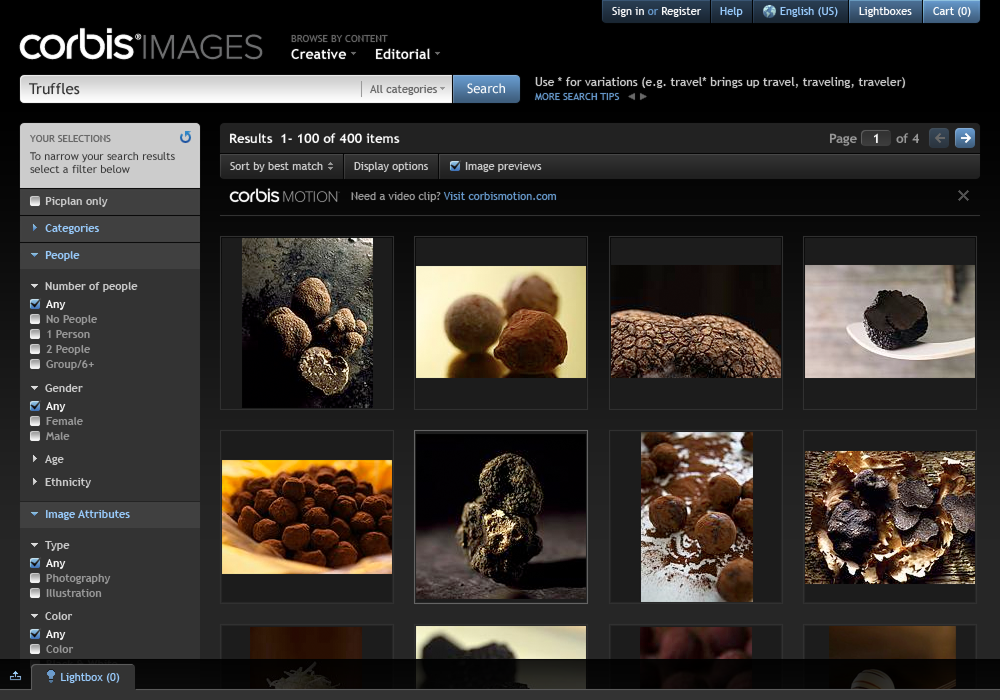Open thumbnail of black truffle on white spoon
This screenshot has height=700, width=1000.
tap(890, 323)
